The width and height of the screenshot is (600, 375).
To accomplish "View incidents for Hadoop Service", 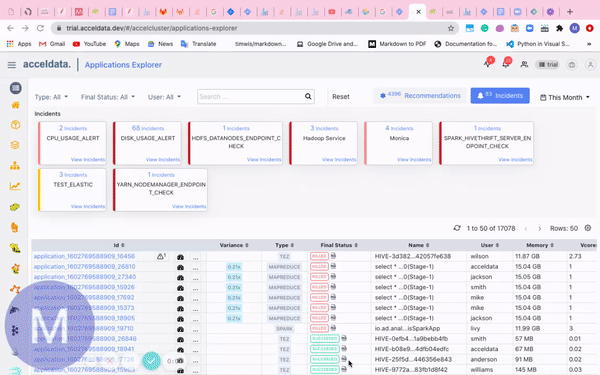I will [339, 160].
